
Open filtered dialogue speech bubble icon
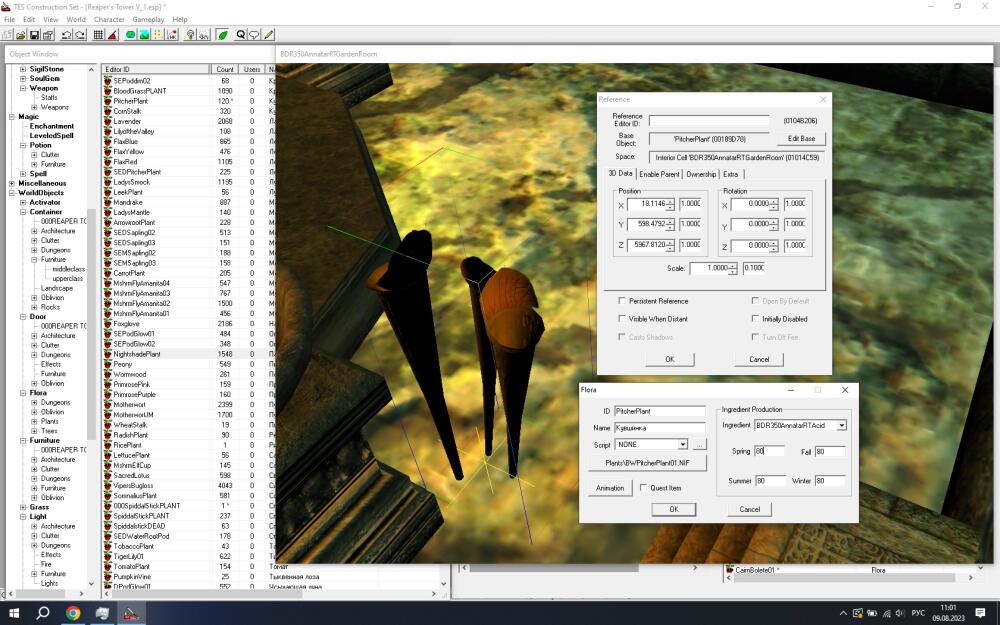[254, 35]
